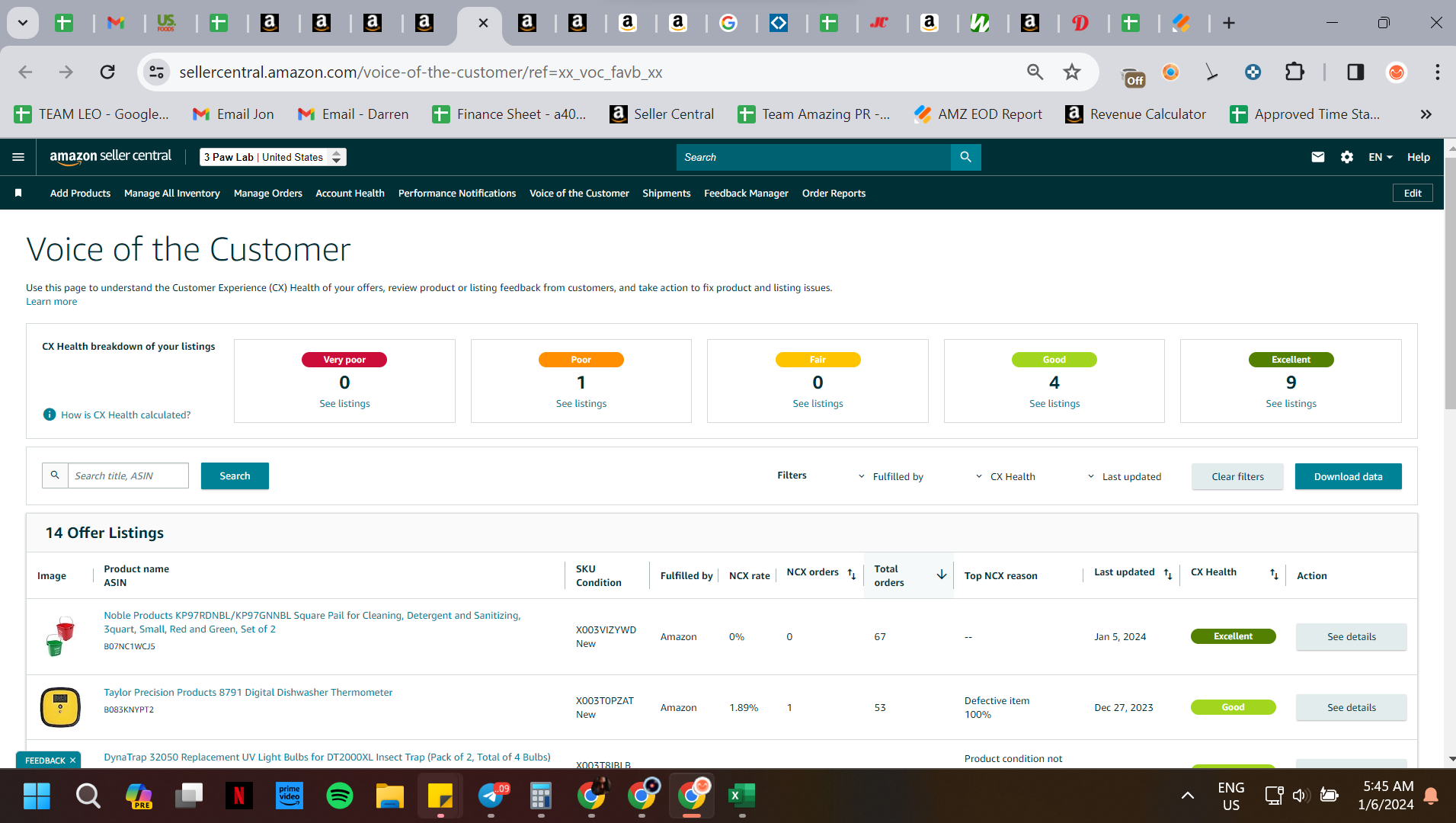Close the FEEDBACK tab with X
This screenshot has height=823, width=1456.
pyautogui.click(x=73, y=761)
